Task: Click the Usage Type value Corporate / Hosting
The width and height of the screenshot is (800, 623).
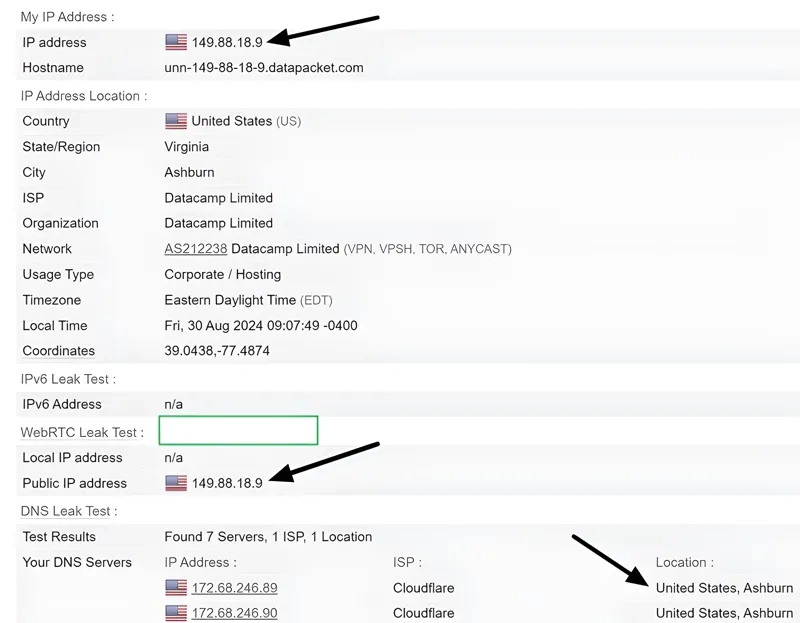Action: pos(222,275)
